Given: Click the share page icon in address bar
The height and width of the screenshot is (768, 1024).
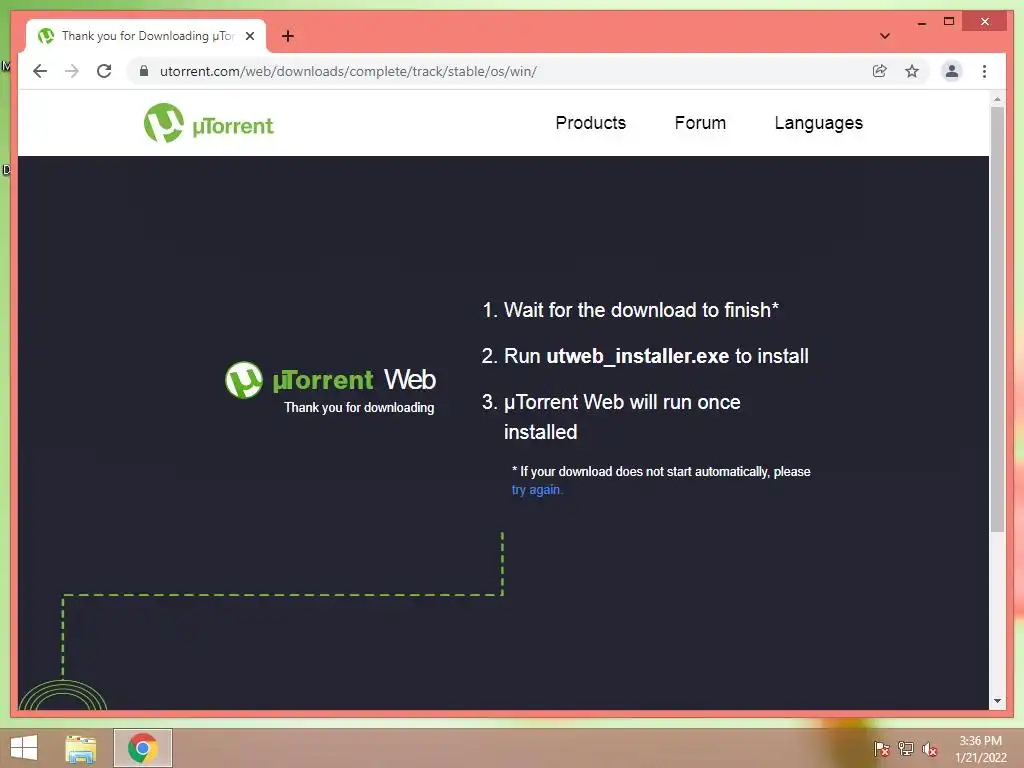Looking at the screenshot, I should coord(880,71).
